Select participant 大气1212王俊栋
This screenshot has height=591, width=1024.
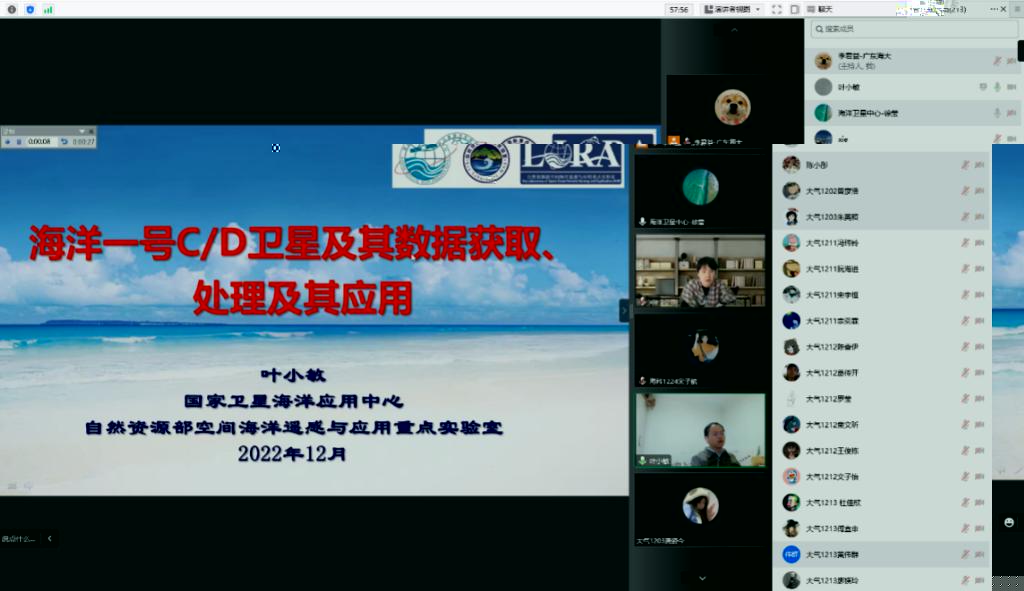(882, 451)
